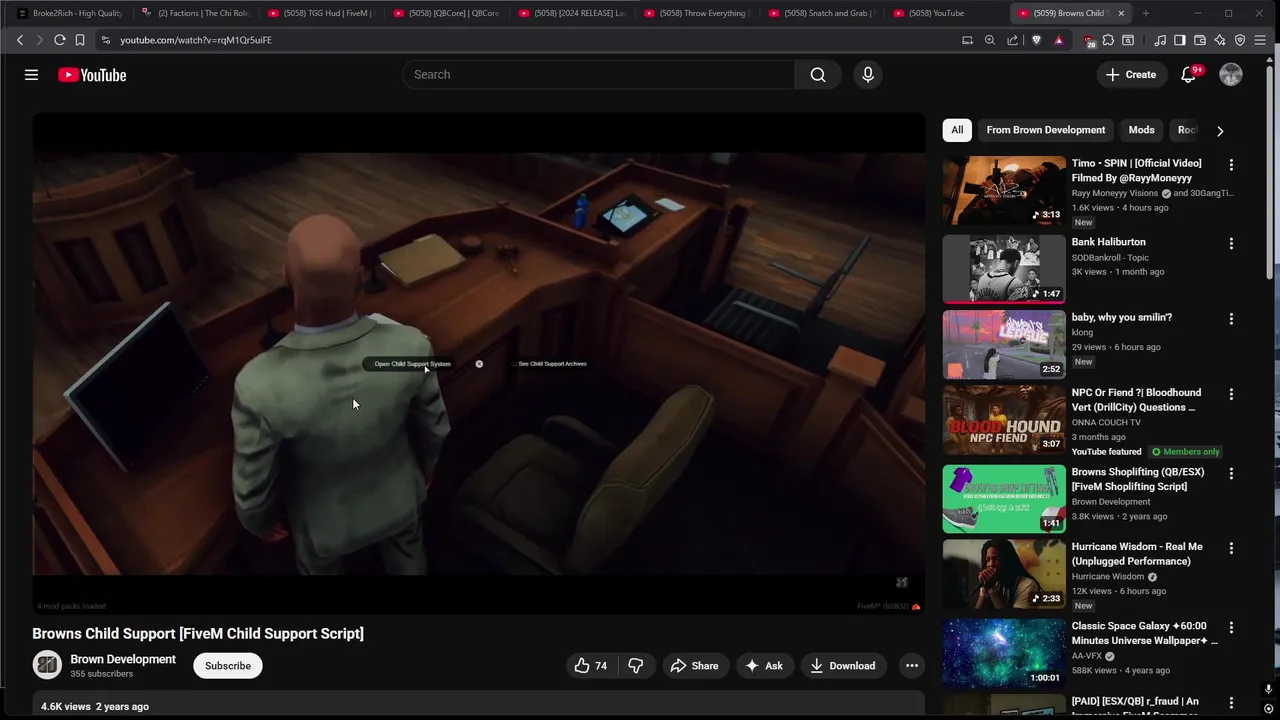1280x720 pixels.
Task: Show more filter chips arrow
Action: point(1220,131)
